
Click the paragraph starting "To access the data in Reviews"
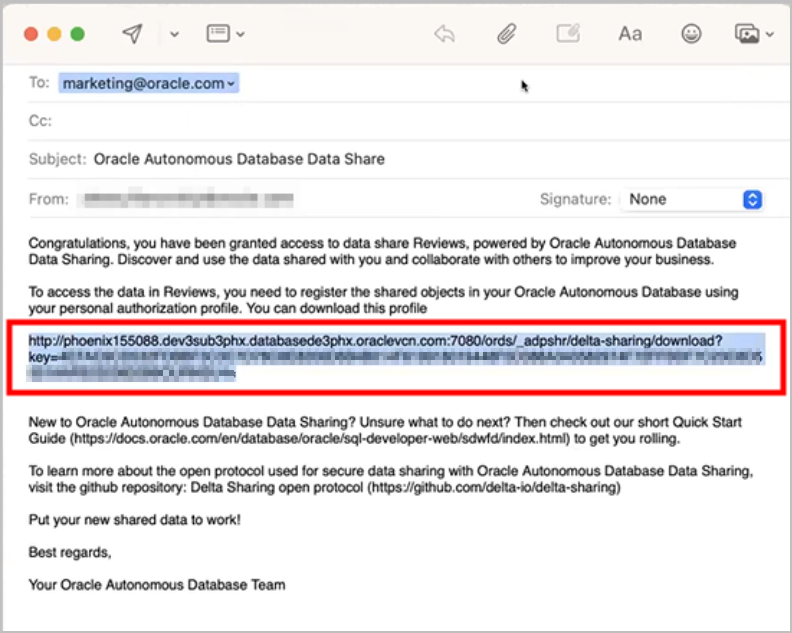tap(383, 300)
